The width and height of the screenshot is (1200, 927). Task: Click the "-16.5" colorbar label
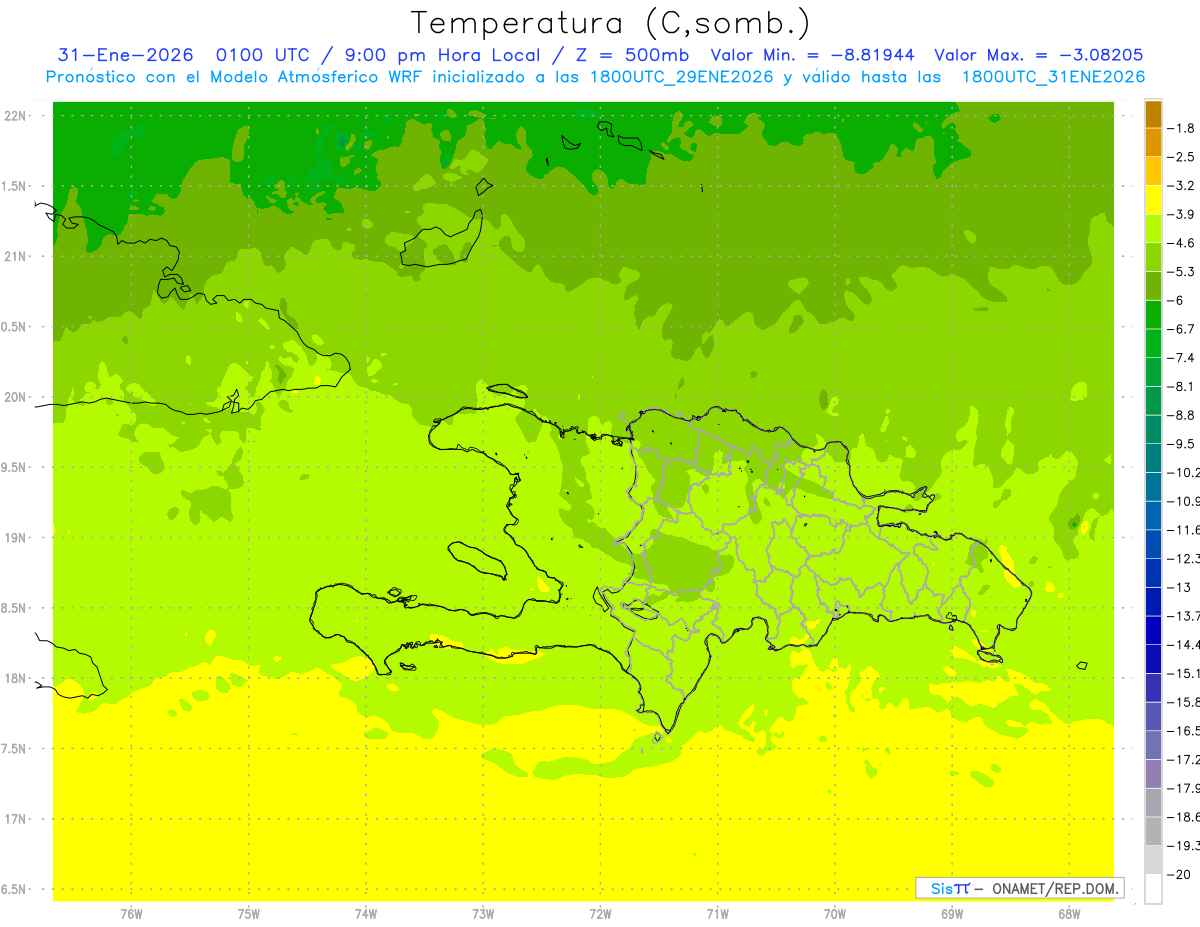(x=1184, y=731)
